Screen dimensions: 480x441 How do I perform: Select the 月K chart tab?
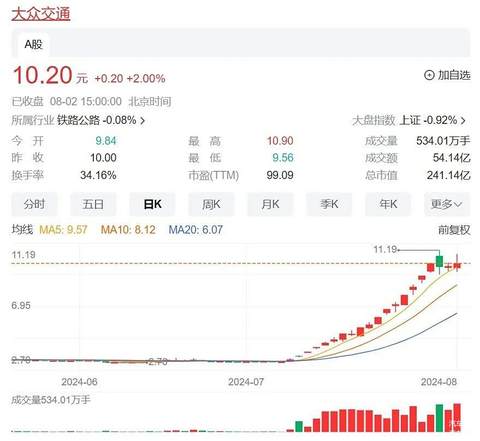(x=270, y=204)
